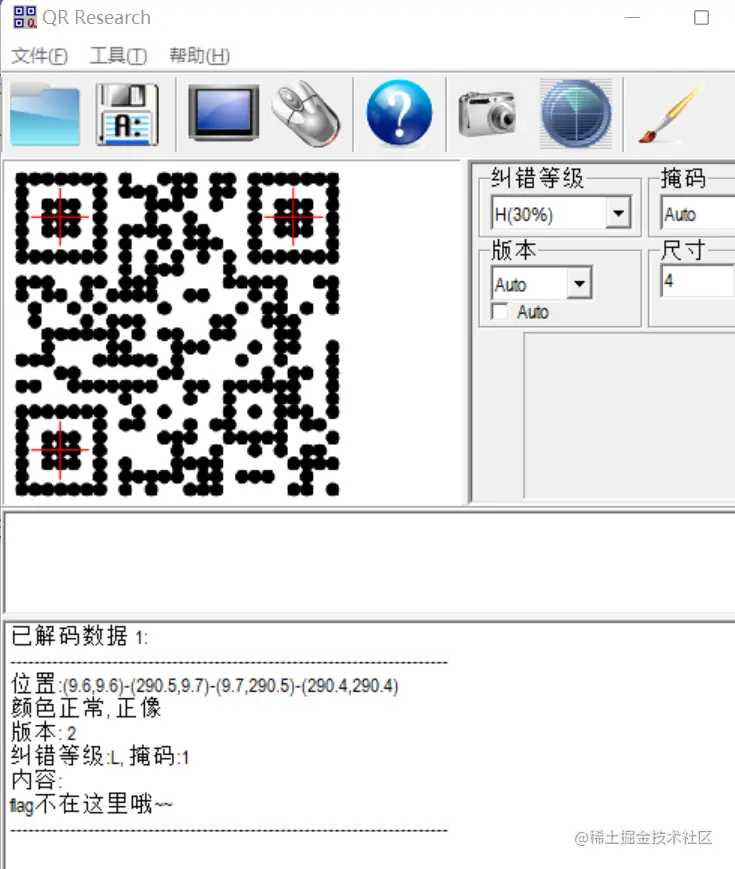Open the 掩码 Auto combo box
735x869 pixels.
click(700, 213)
